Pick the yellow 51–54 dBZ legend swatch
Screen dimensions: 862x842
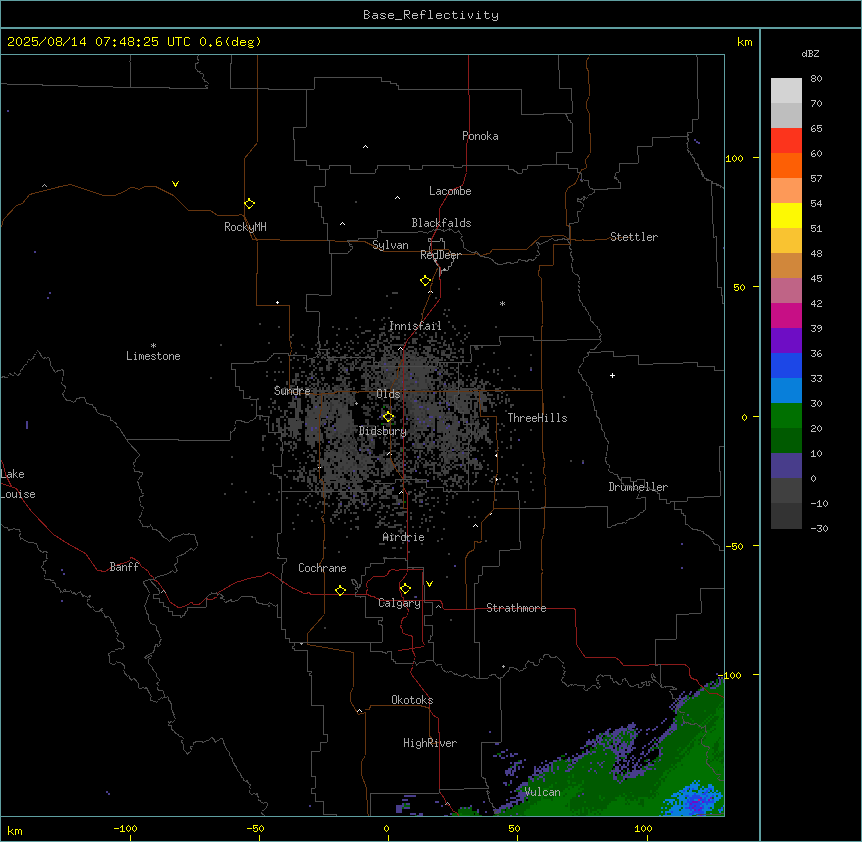(786, 215)
